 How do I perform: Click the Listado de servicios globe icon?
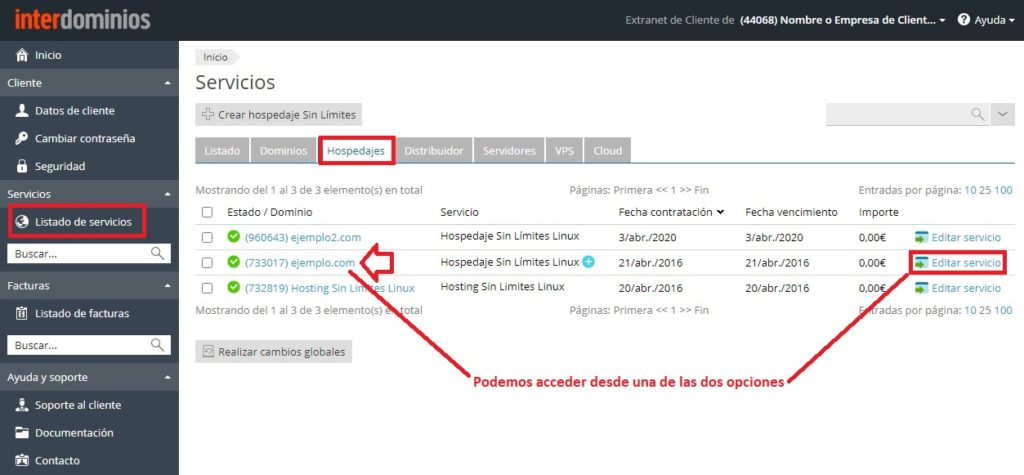tap(22, 221)
